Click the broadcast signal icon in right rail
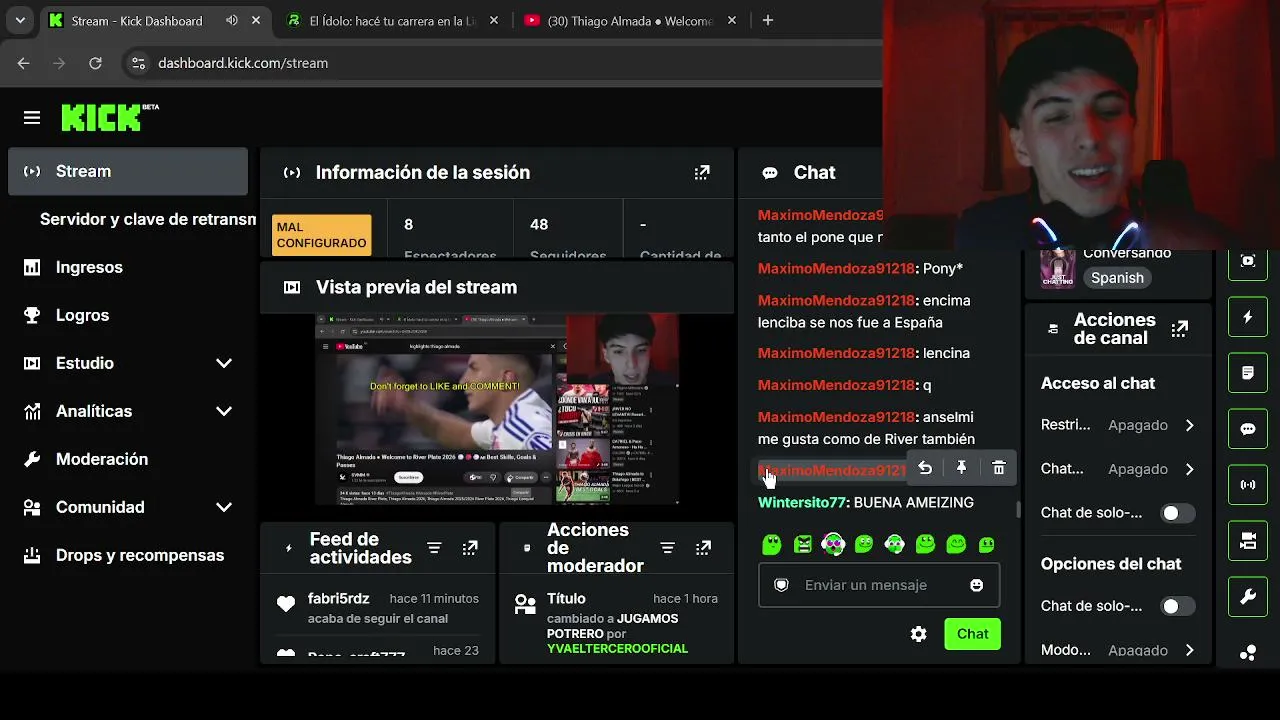The image size is (1280, 720). pos(1247,485)
